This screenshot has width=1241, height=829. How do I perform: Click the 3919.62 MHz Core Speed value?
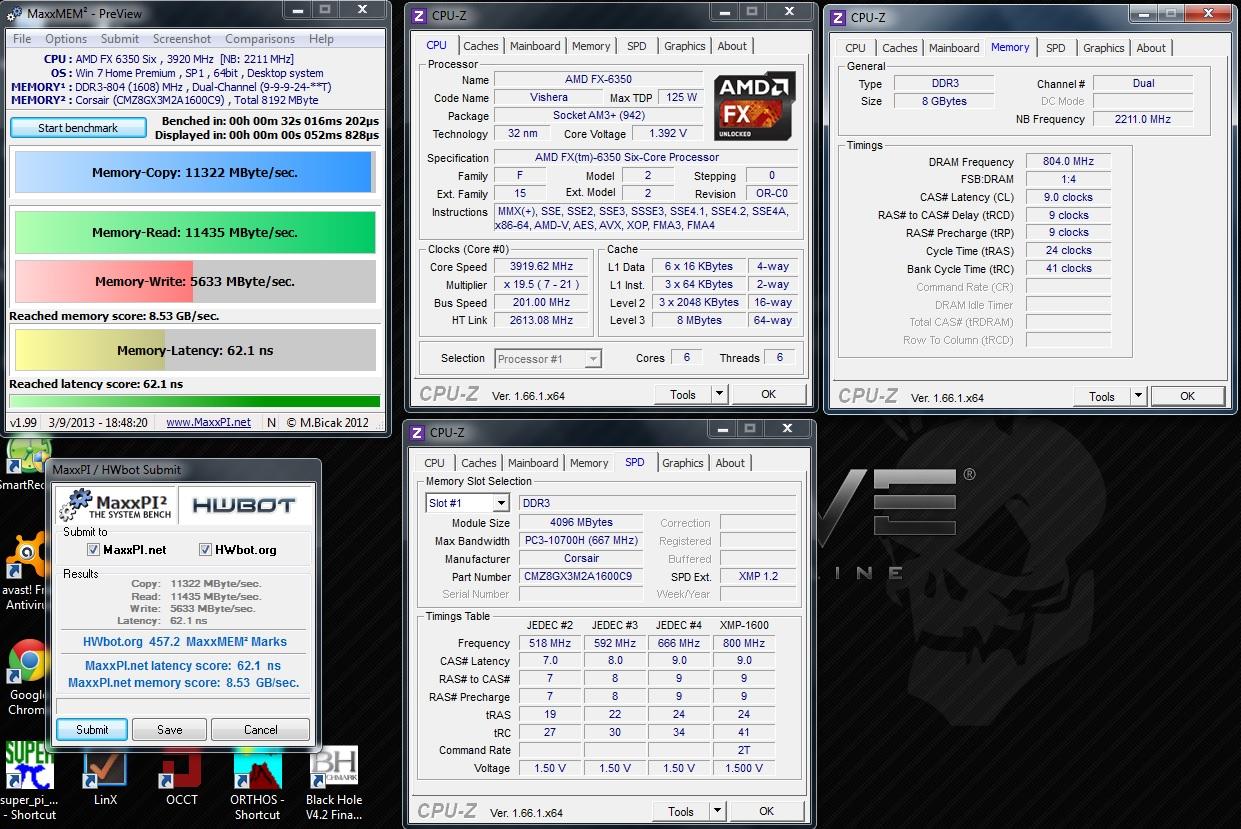pos(542,267)
